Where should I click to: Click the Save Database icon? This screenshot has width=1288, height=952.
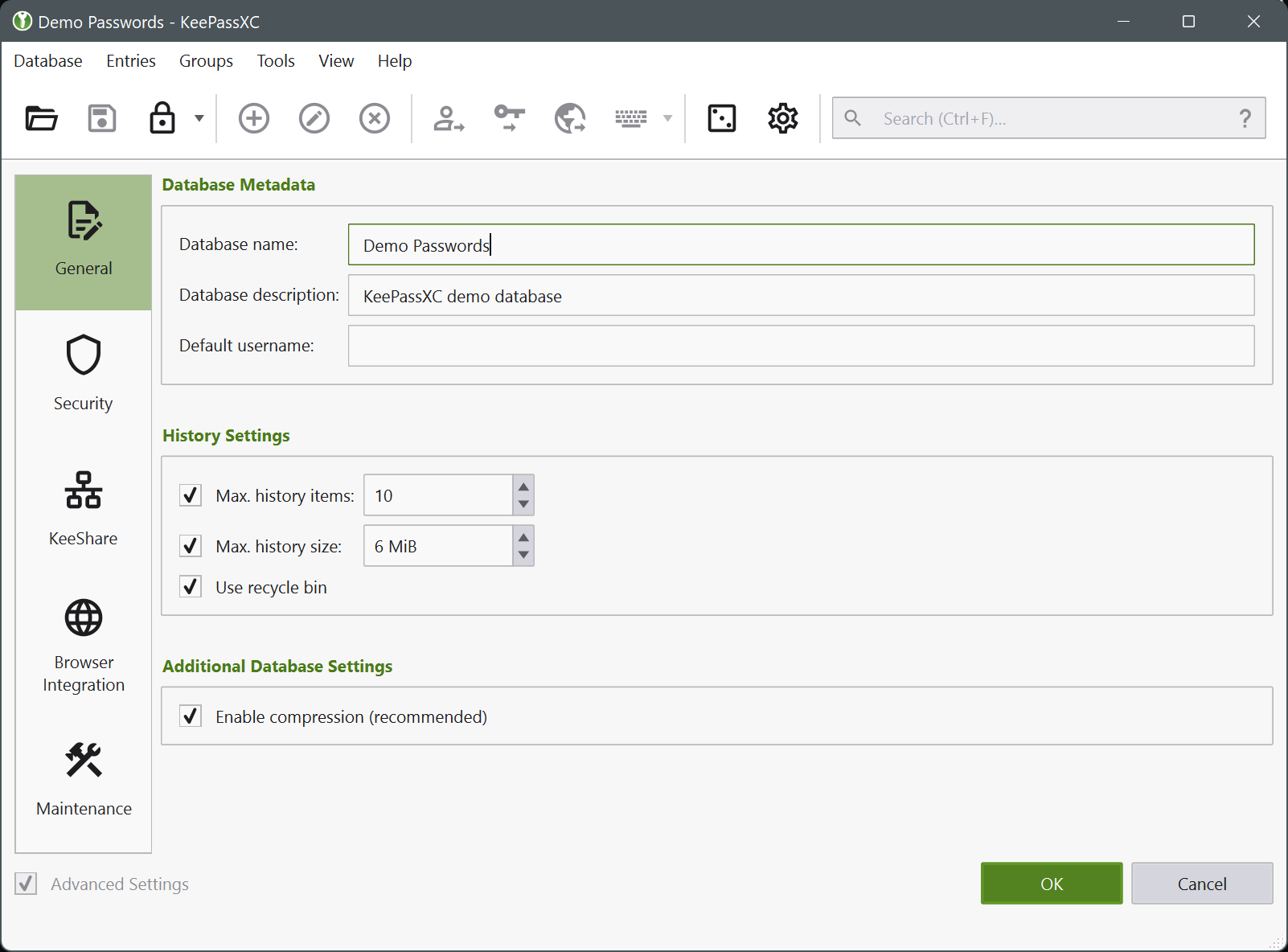pos(102,118)
